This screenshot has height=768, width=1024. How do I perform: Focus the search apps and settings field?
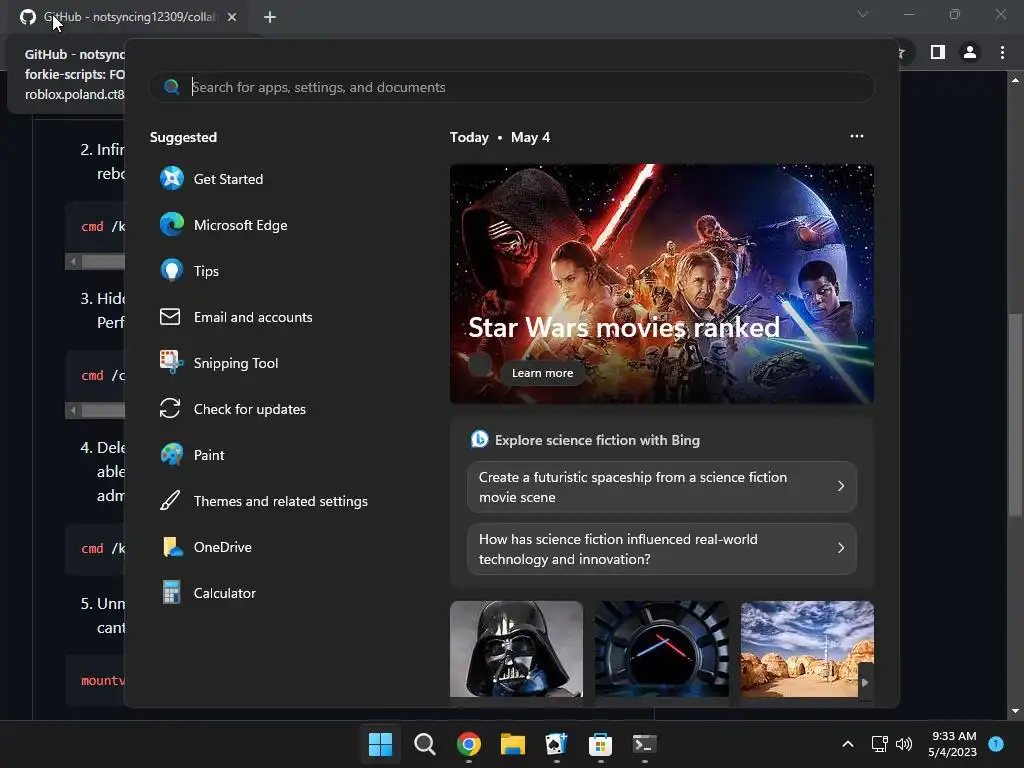coord(511,87)
